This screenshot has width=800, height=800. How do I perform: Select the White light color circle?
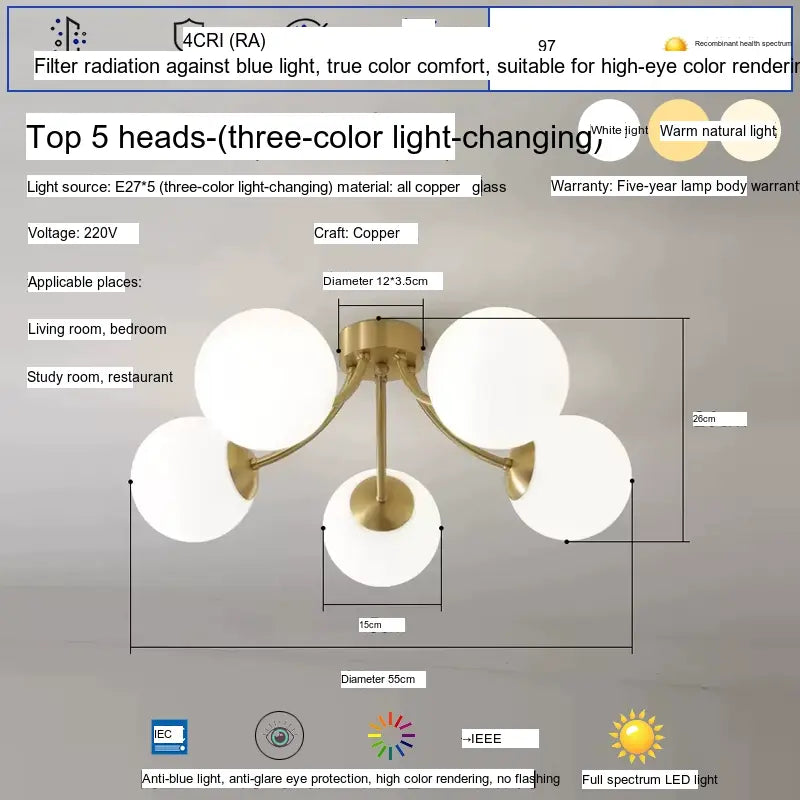click(x=609, y=131)
